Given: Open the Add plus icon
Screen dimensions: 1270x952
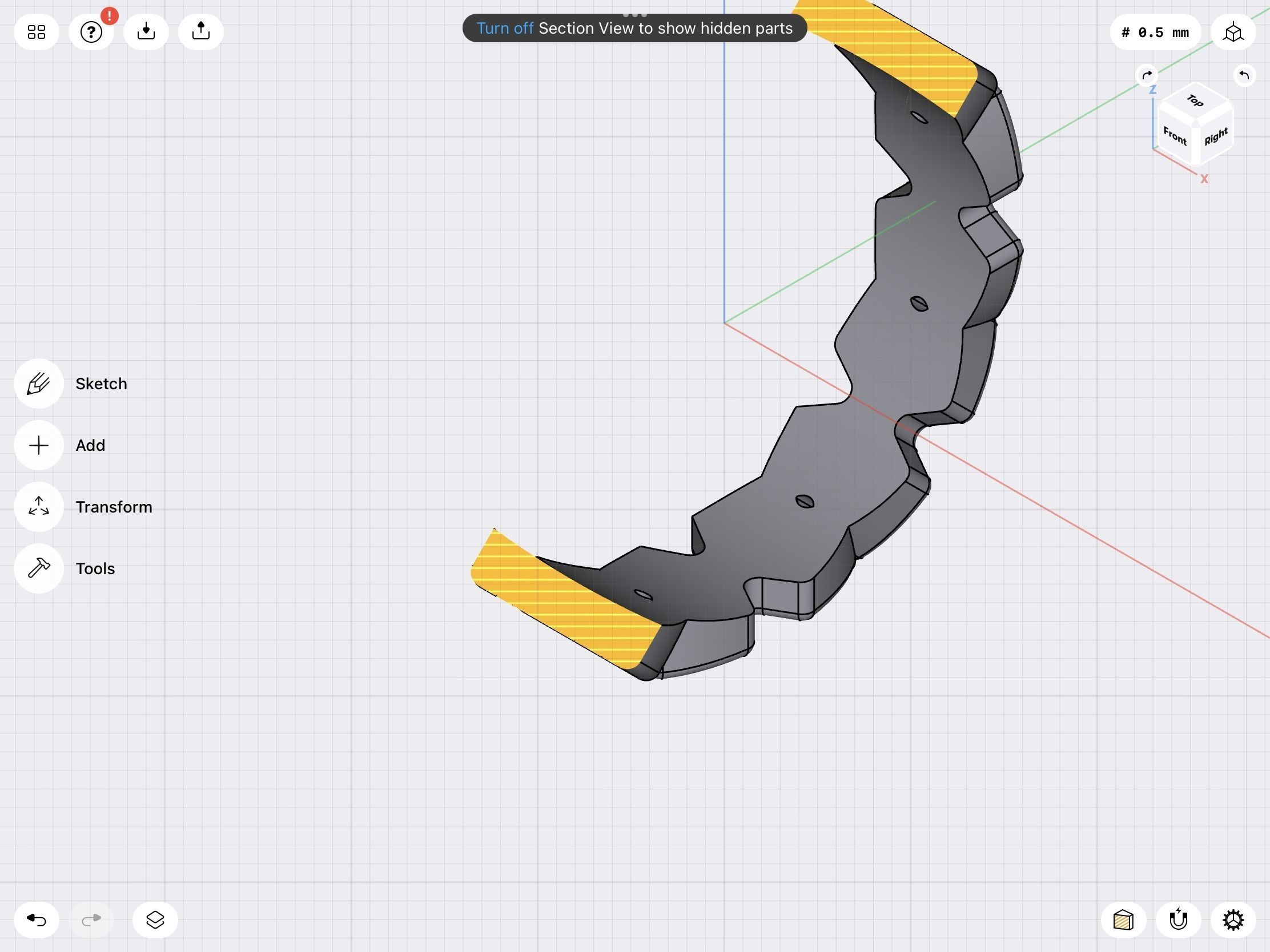Looking at the screenshot, I should click(38, 445).
